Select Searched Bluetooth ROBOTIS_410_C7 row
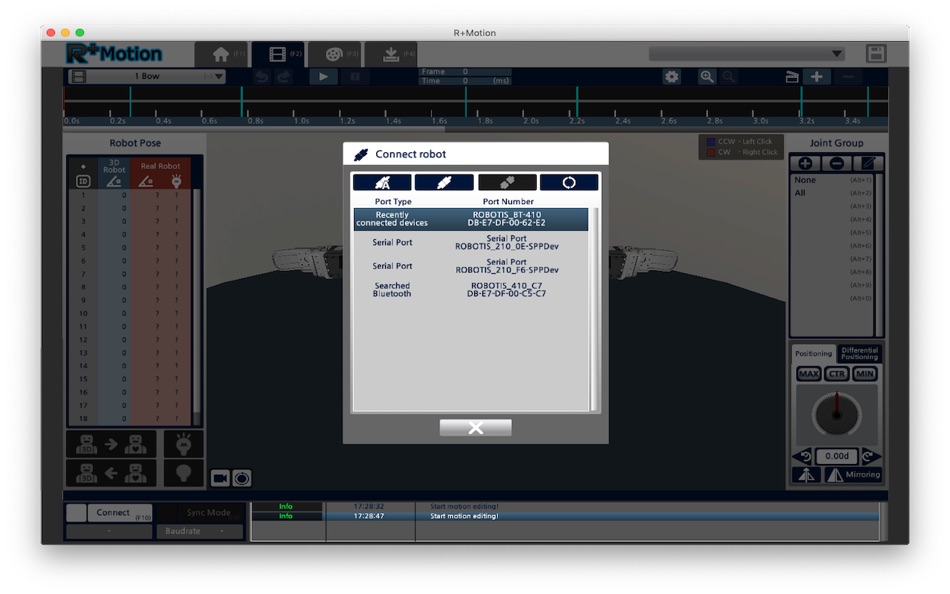 pos(471,290)
